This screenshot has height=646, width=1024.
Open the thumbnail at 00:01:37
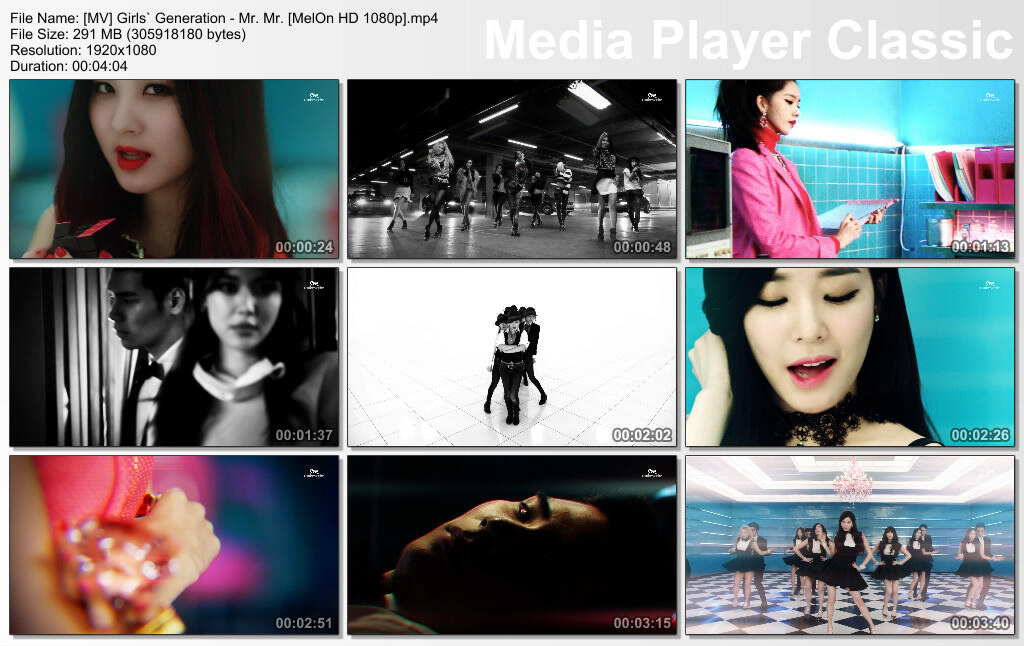[174, 357]
